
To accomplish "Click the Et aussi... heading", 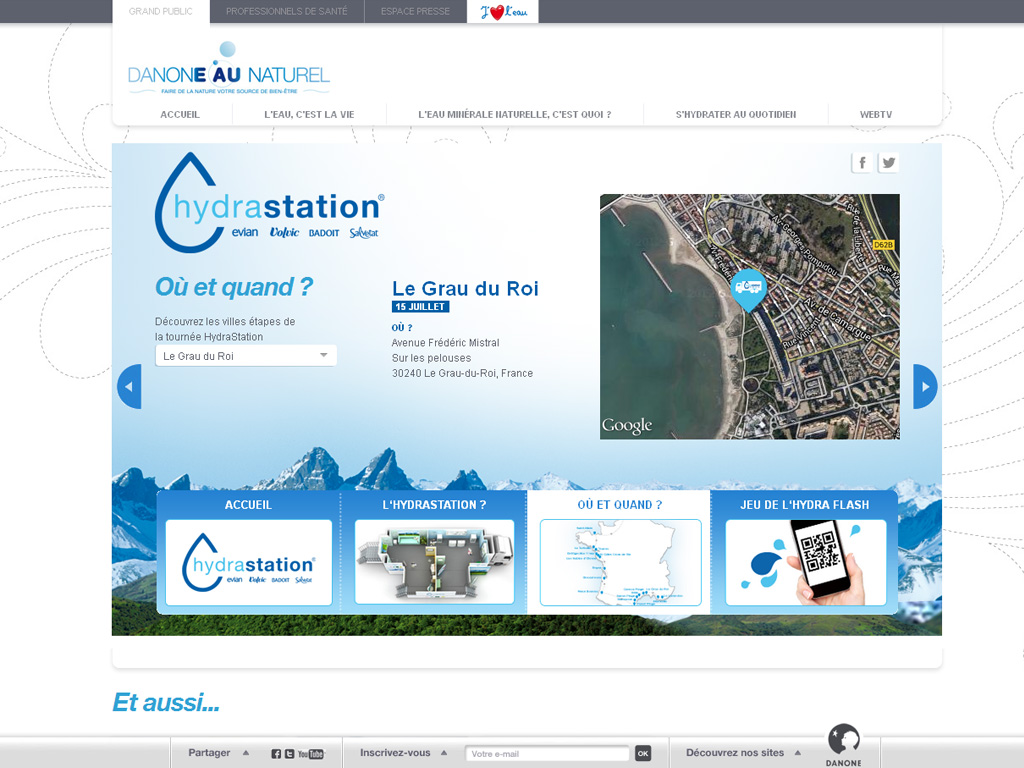I will (x=166, y=703).
